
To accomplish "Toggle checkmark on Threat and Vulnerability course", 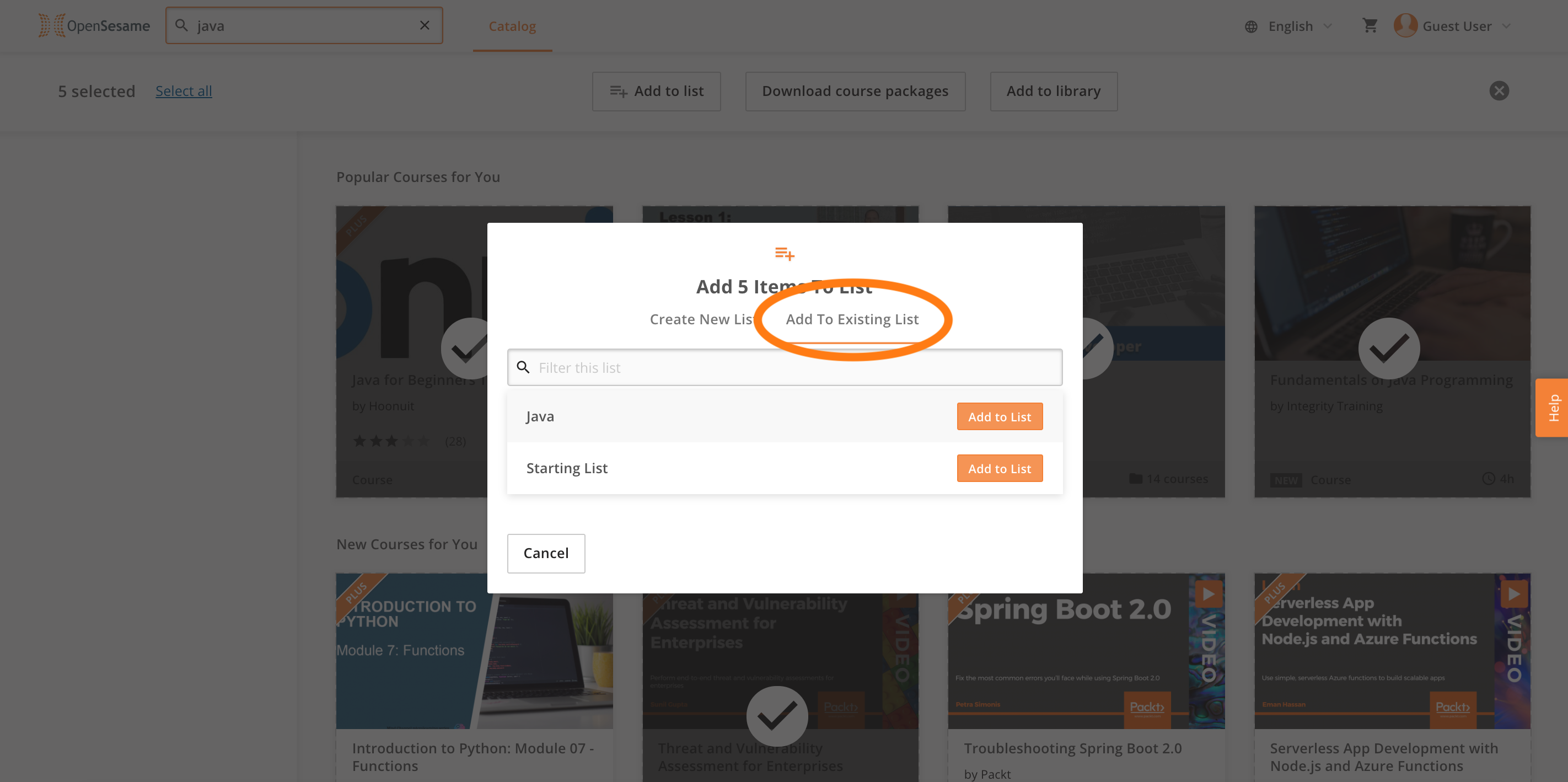I will point(777,717).
